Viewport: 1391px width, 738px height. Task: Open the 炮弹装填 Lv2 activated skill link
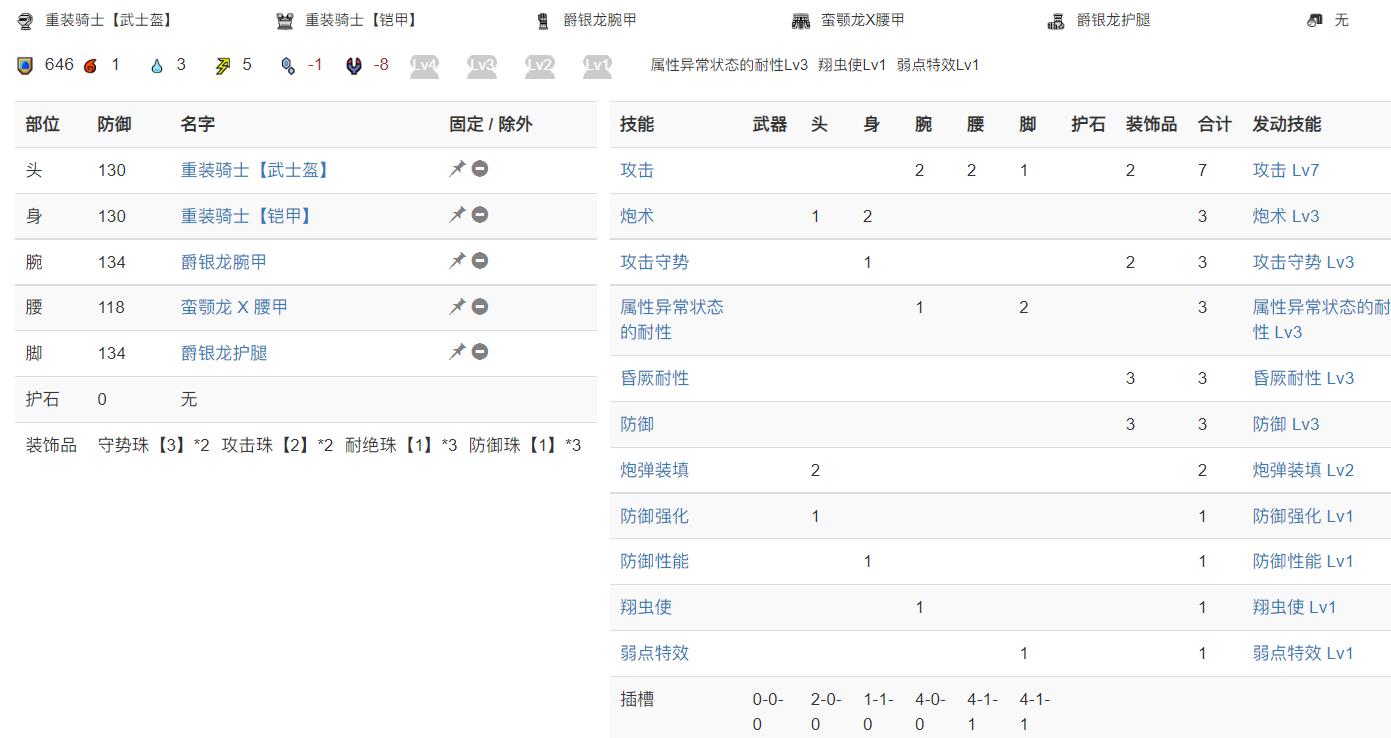(1303, 470)
